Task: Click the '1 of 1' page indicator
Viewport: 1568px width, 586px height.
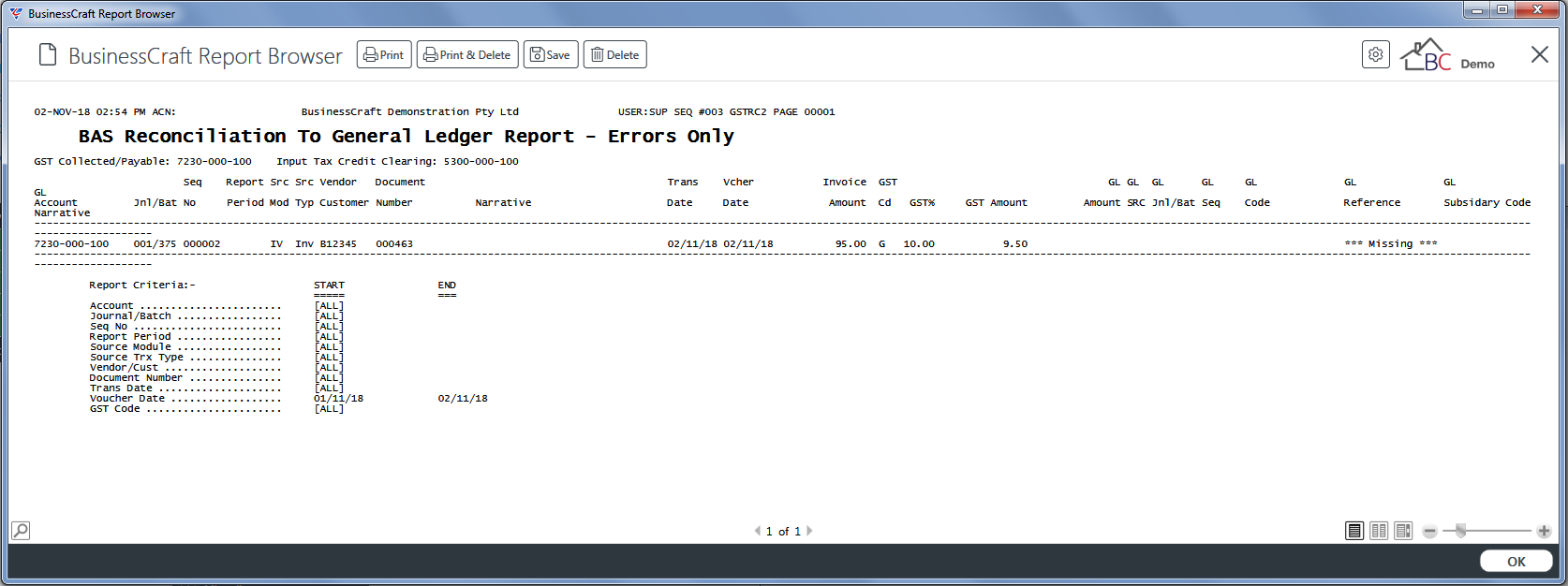Action: [x=783, y=532]
